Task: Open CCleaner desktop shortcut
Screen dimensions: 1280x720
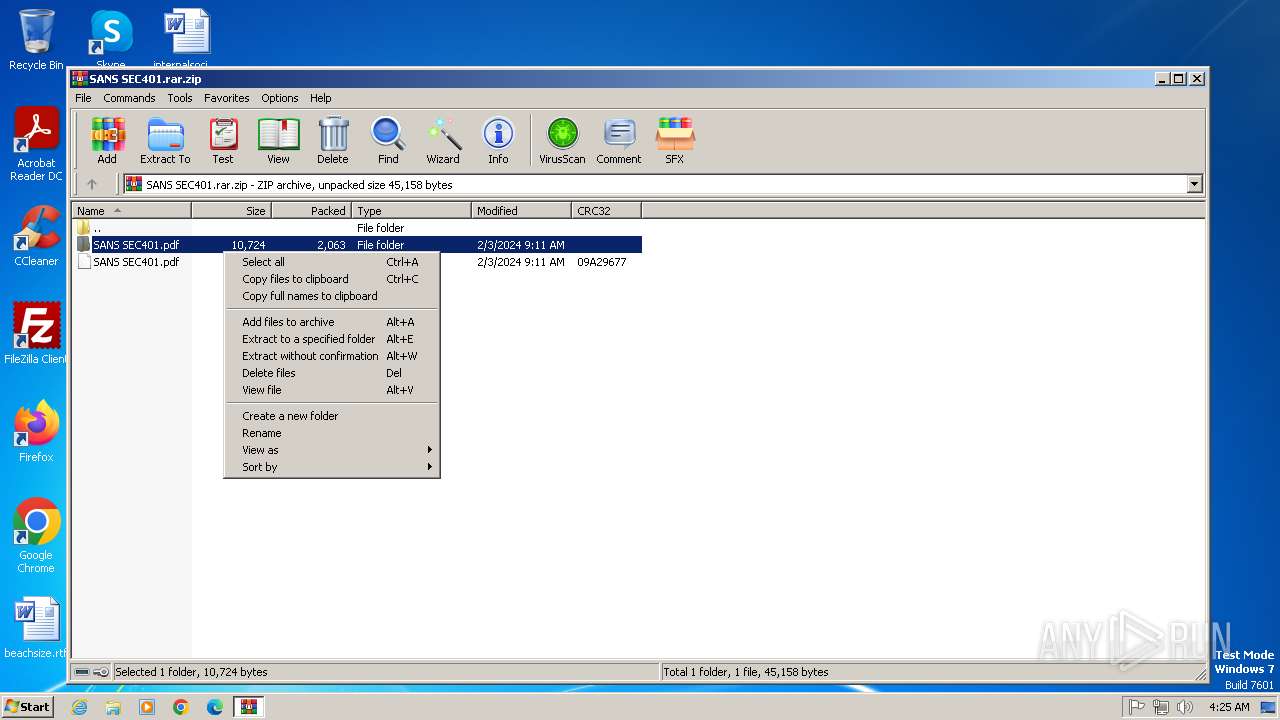Action: pyautogui.click(x=36, y=236)
